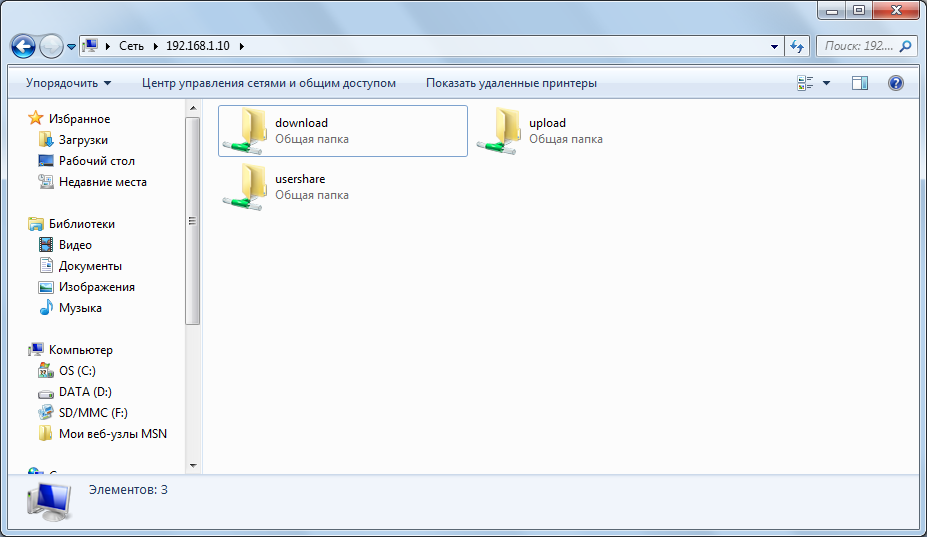Open drive OS (C:)
The image size is (927, 537).
77,371
